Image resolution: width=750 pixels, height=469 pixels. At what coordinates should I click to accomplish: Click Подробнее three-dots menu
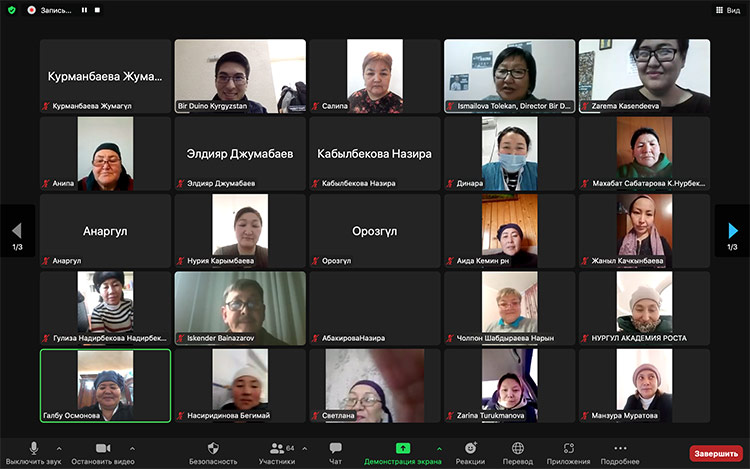(x=620, y=452)
